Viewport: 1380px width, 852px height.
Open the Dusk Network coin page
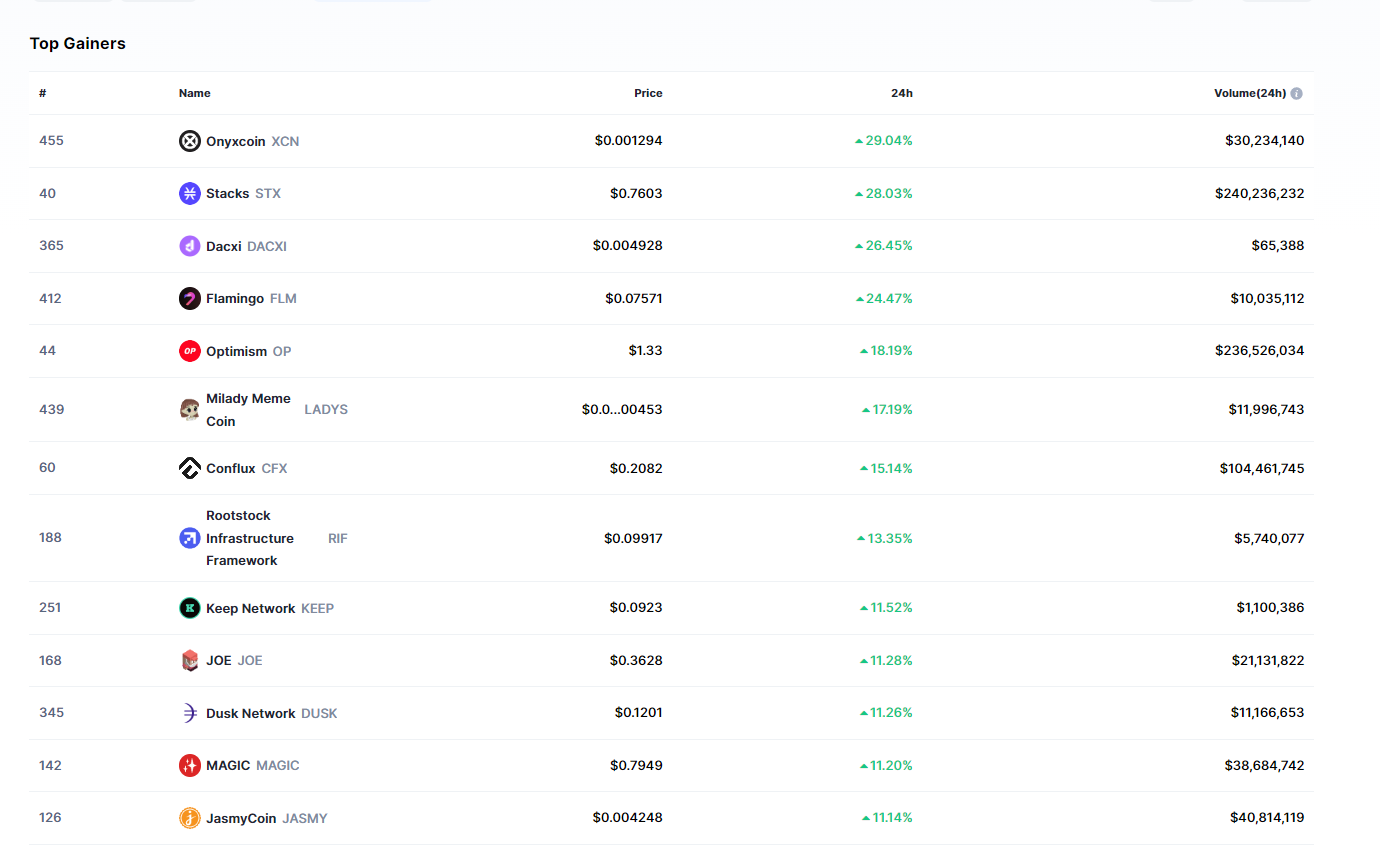pyautogui.click(x=251, y=713)
